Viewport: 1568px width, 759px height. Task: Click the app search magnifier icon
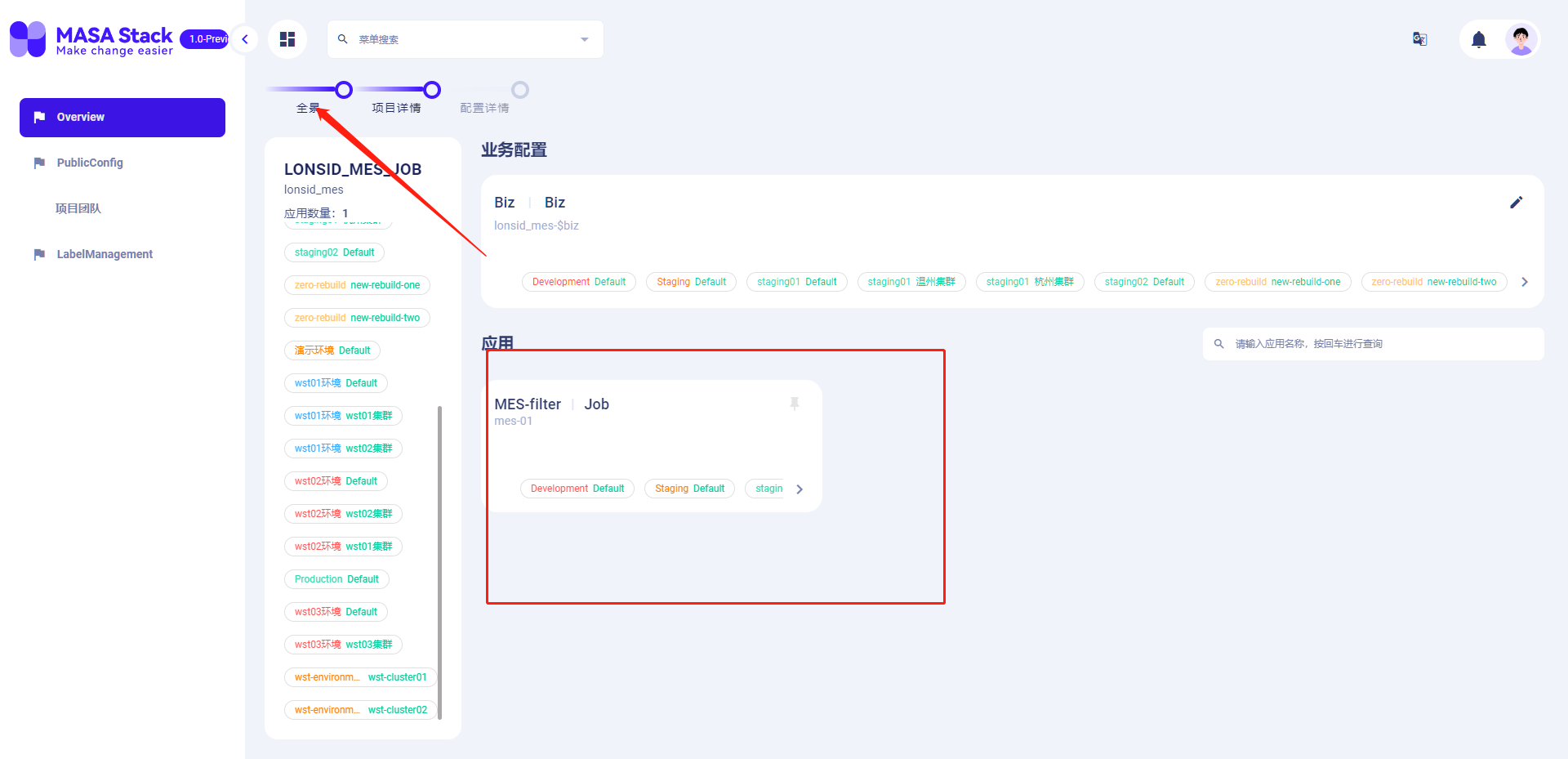(x=1219, y=344)
